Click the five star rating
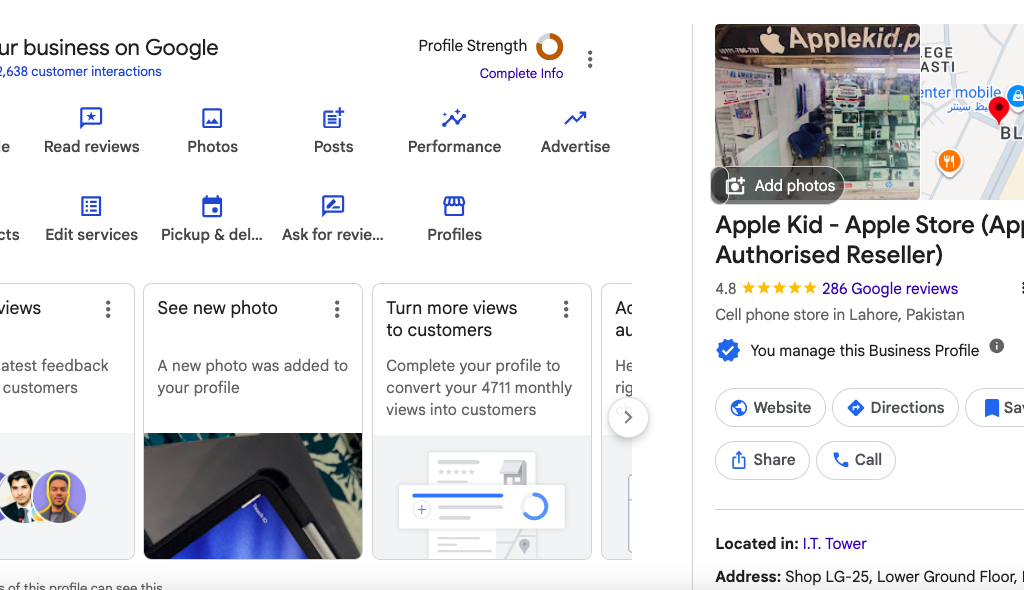Image resolution: width=1024 pixels, height=590 pixels. [x=779, y=288]
